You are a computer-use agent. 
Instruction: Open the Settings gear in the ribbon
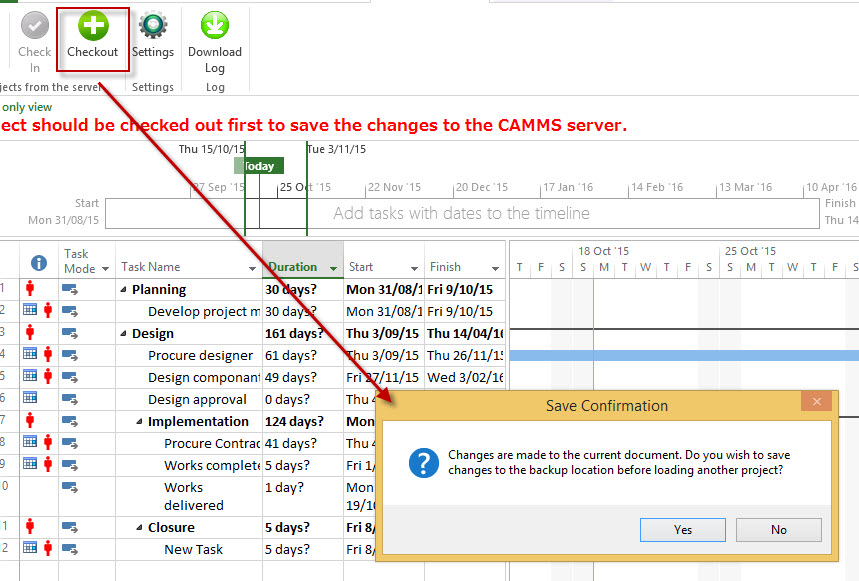click(x=153, y=27)
